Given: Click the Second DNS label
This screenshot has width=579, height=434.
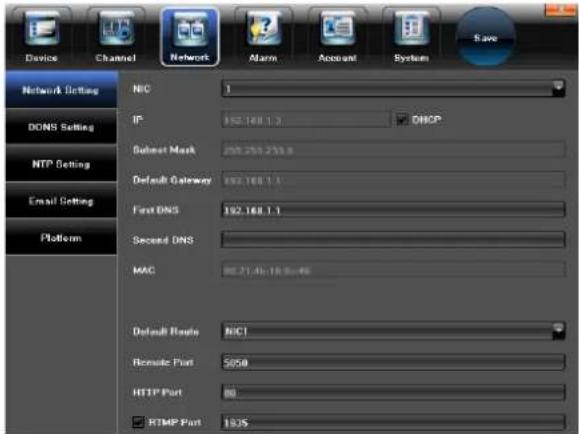Looking at the screenshot, I should tap(163, 240).
